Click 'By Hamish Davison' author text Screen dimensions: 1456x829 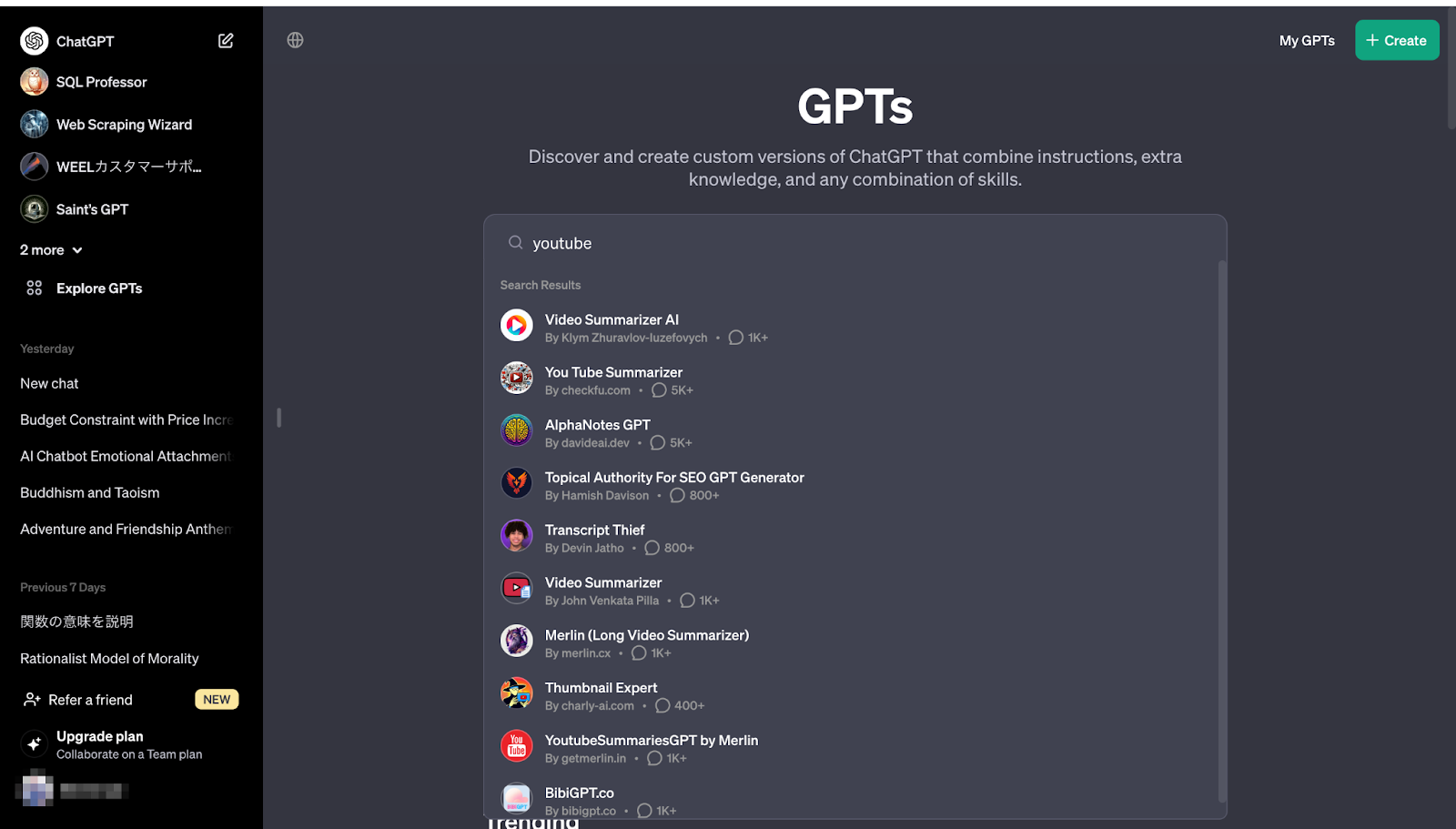[597, 496]
